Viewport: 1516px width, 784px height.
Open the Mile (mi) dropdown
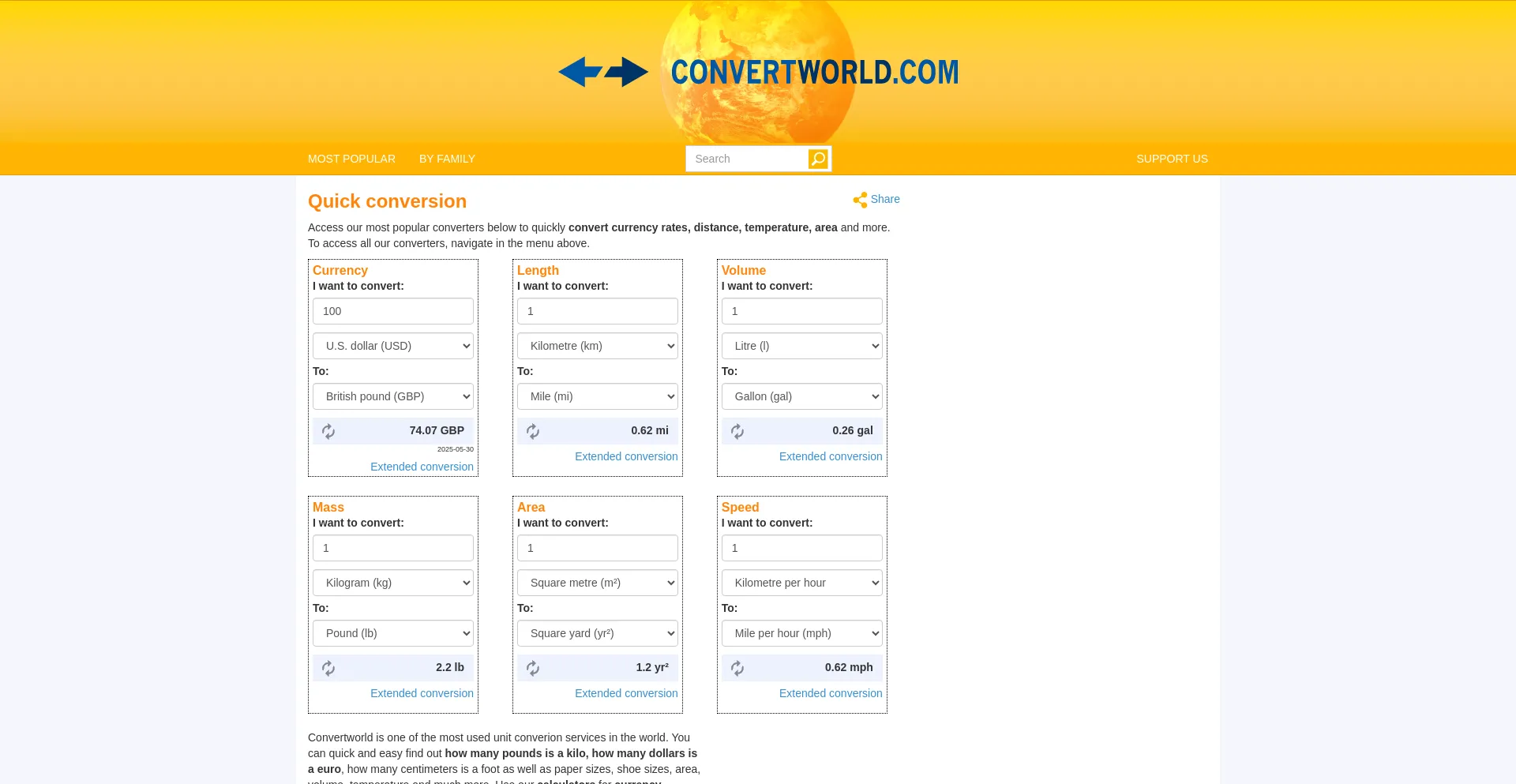click(x=598, y=396)
